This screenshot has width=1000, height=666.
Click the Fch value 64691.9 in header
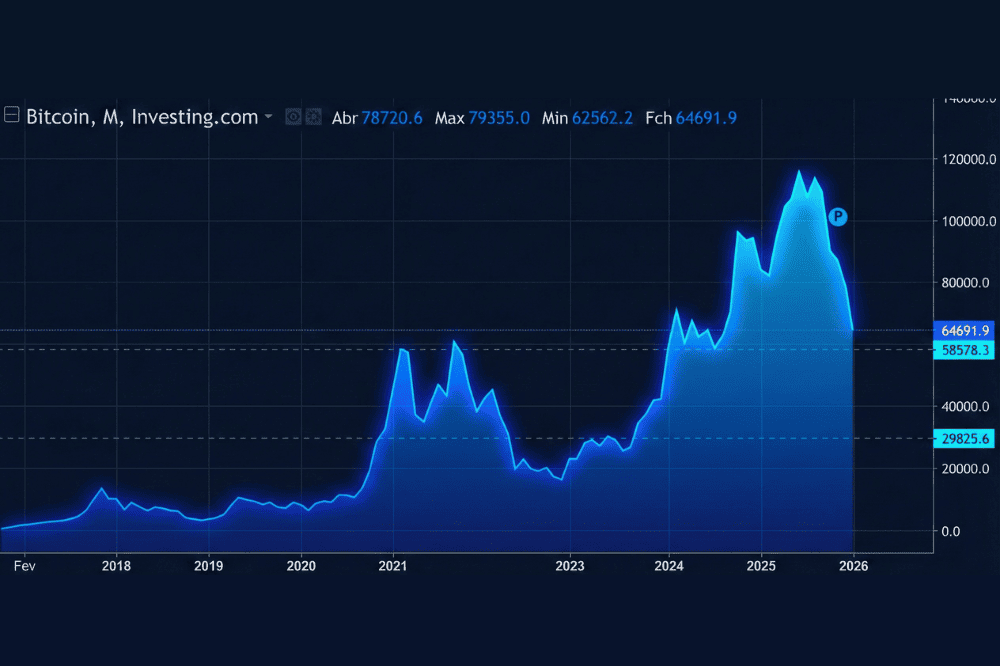click(706, 118)
